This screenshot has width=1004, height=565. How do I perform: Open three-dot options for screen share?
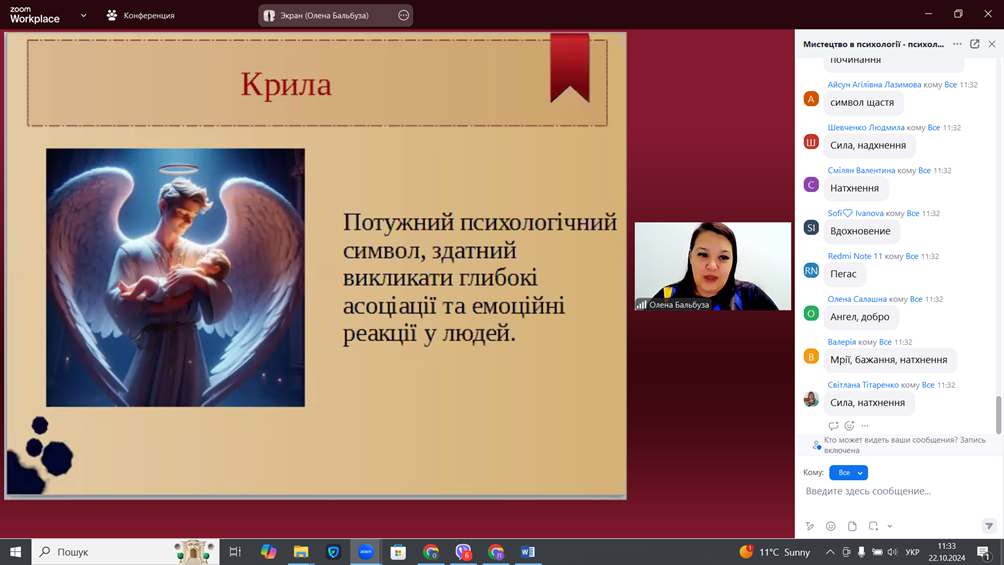click(403, 15)
